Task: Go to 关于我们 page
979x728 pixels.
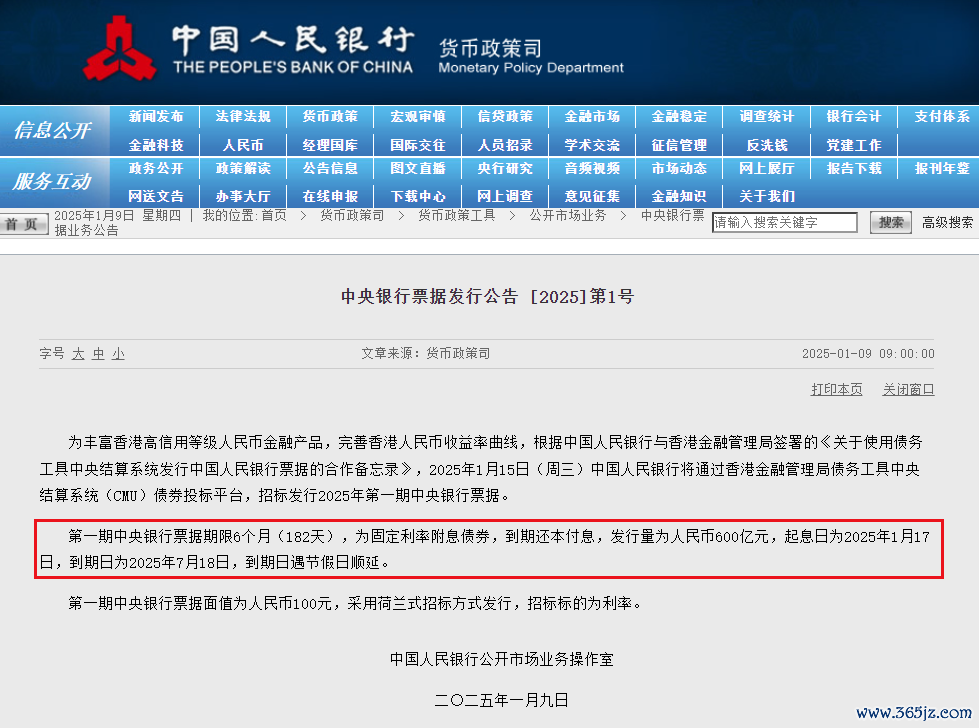Action: (767, 196)
